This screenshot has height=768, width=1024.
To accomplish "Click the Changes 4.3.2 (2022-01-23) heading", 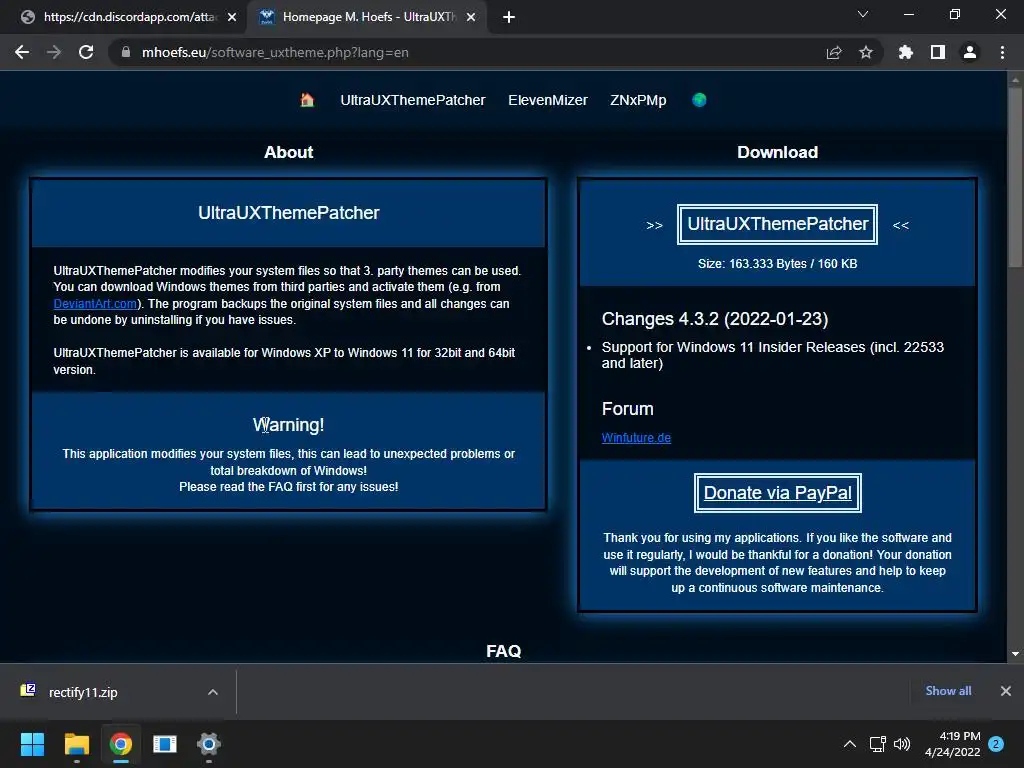I will click(x=715, y=319).
